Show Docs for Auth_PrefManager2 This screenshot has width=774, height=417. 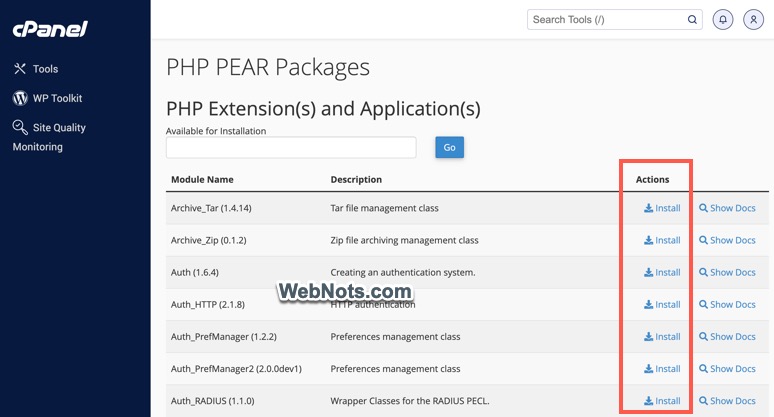(727, 369)
